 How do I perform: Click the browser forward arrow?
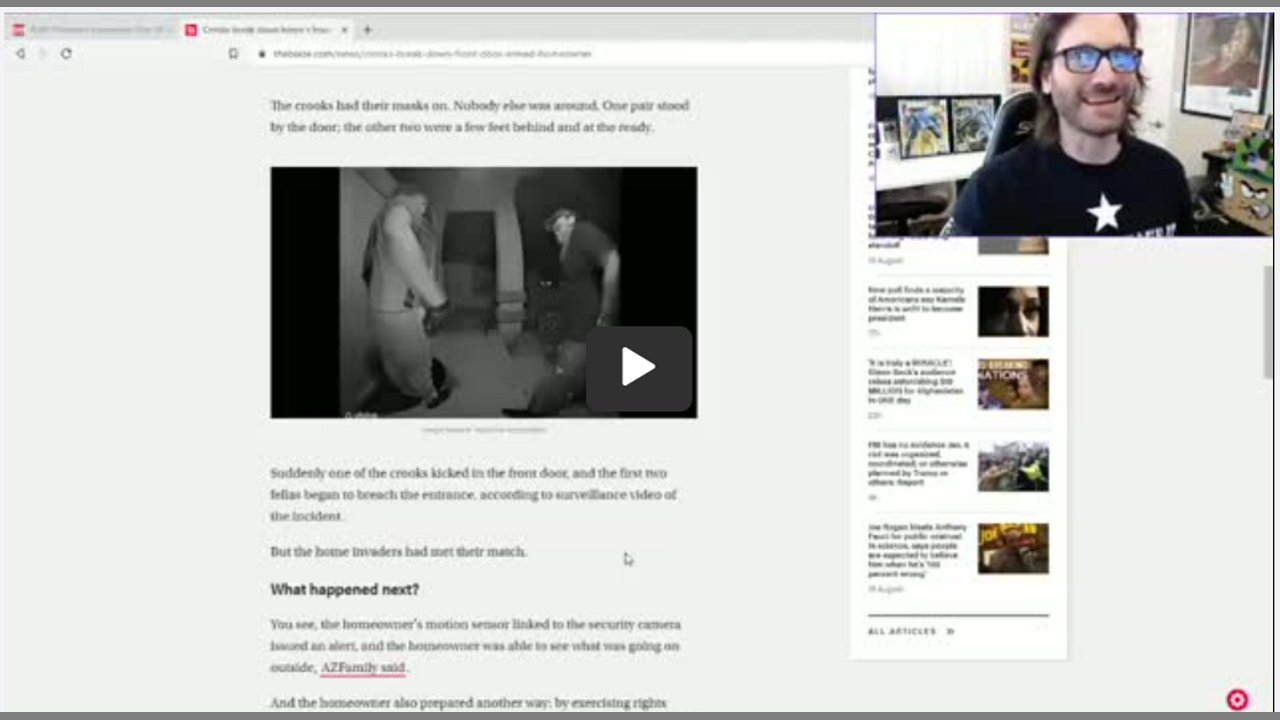43,54
